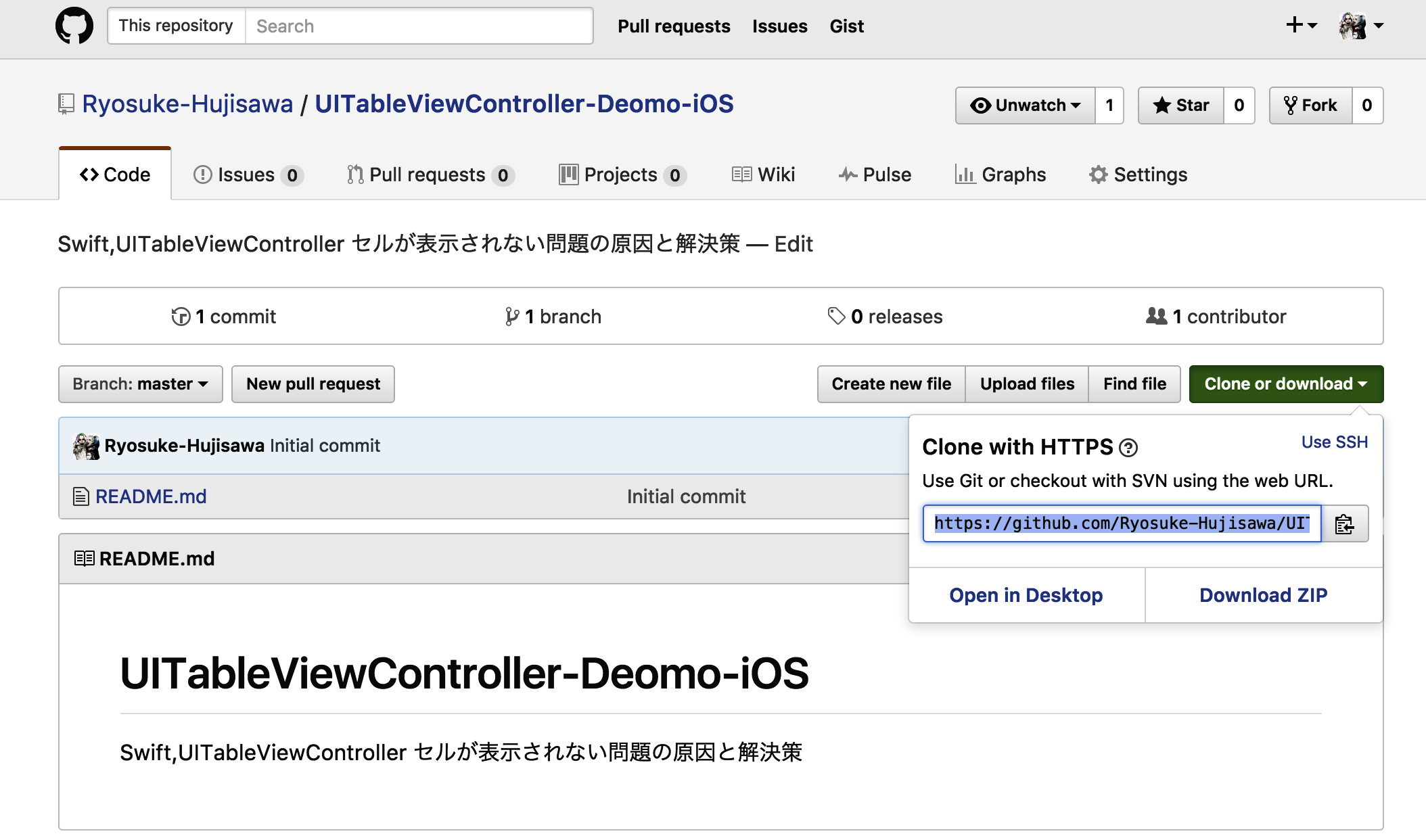This screenshot has height=840, width=1426.
Task: Click the 1 contributor link
Action: tap(1216, 317)
